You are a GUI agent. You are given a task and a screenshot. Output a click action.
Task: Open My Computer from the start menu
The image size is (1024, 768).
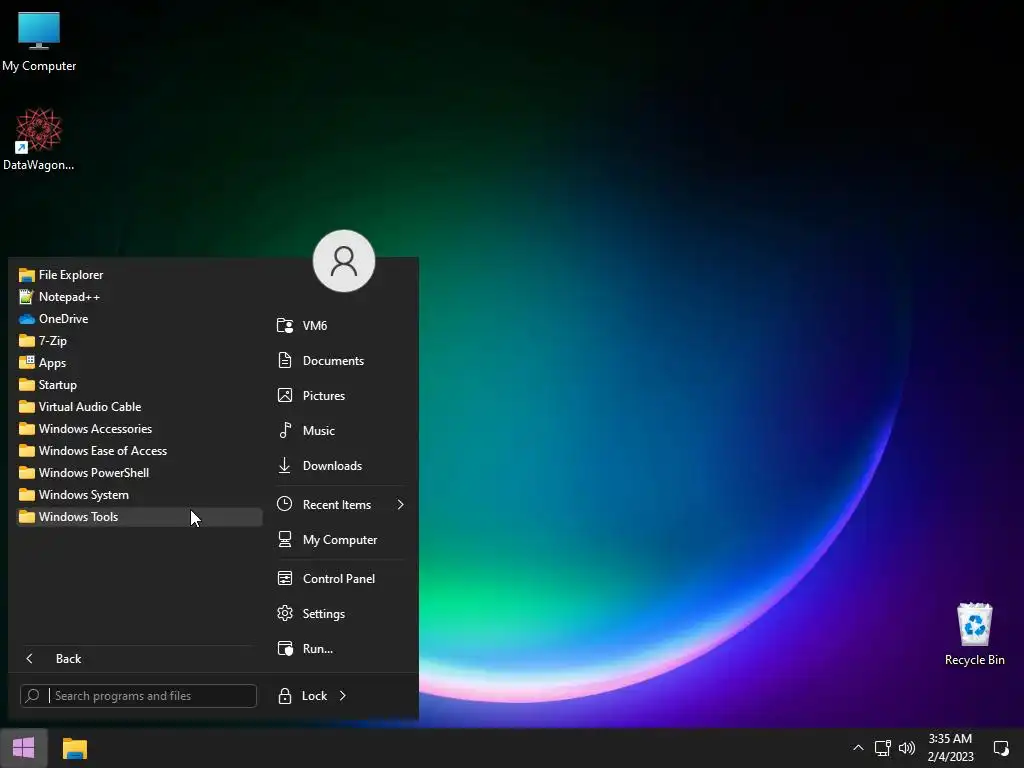coord(342,539)
